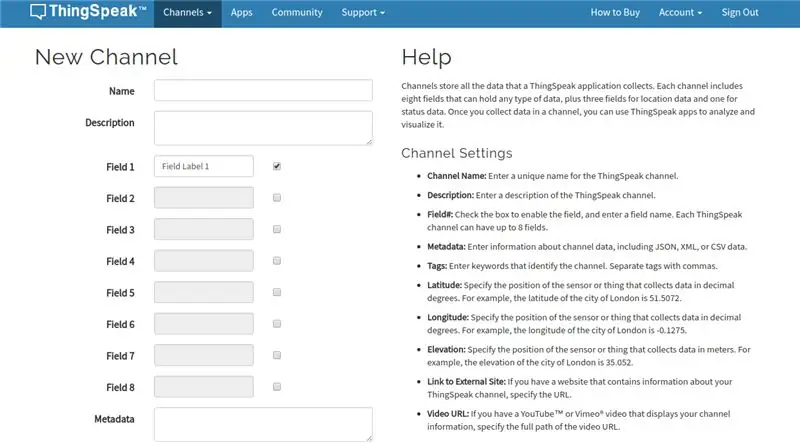Click into the Description text area

point(263,128)
